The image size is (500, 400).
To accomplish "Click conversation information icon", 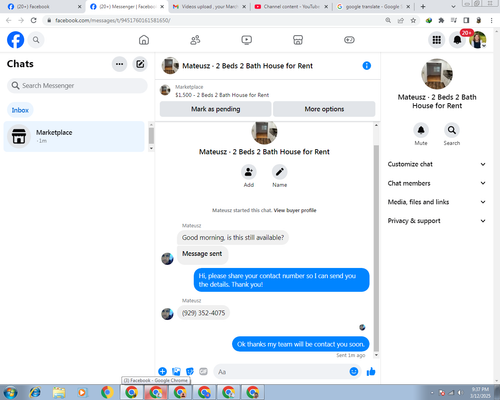I will pyautogui.click(x=367, y=66).
